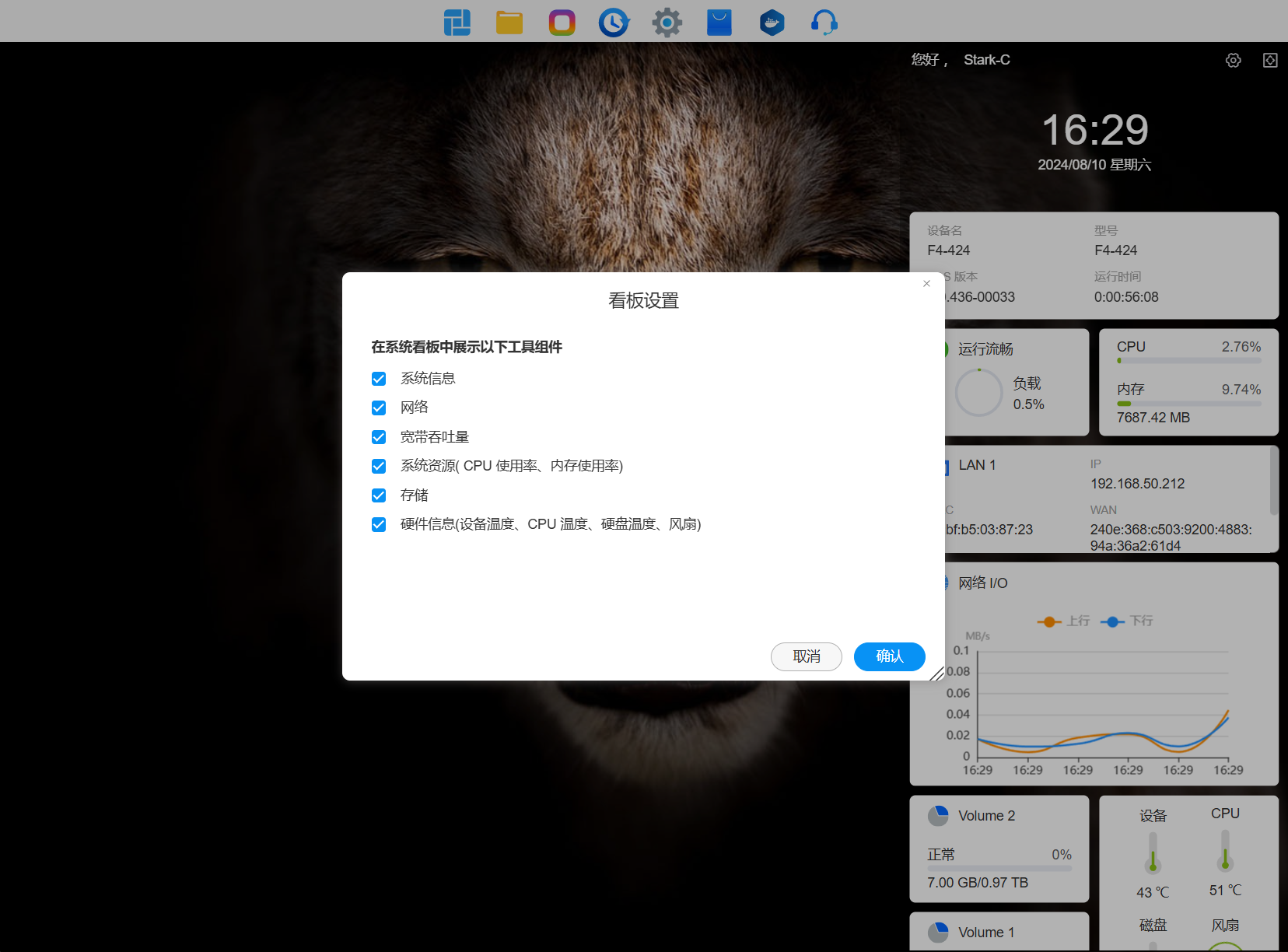Click the 磁盘 label
This screenshot has width=1288, height=952.
[1153, 926]
